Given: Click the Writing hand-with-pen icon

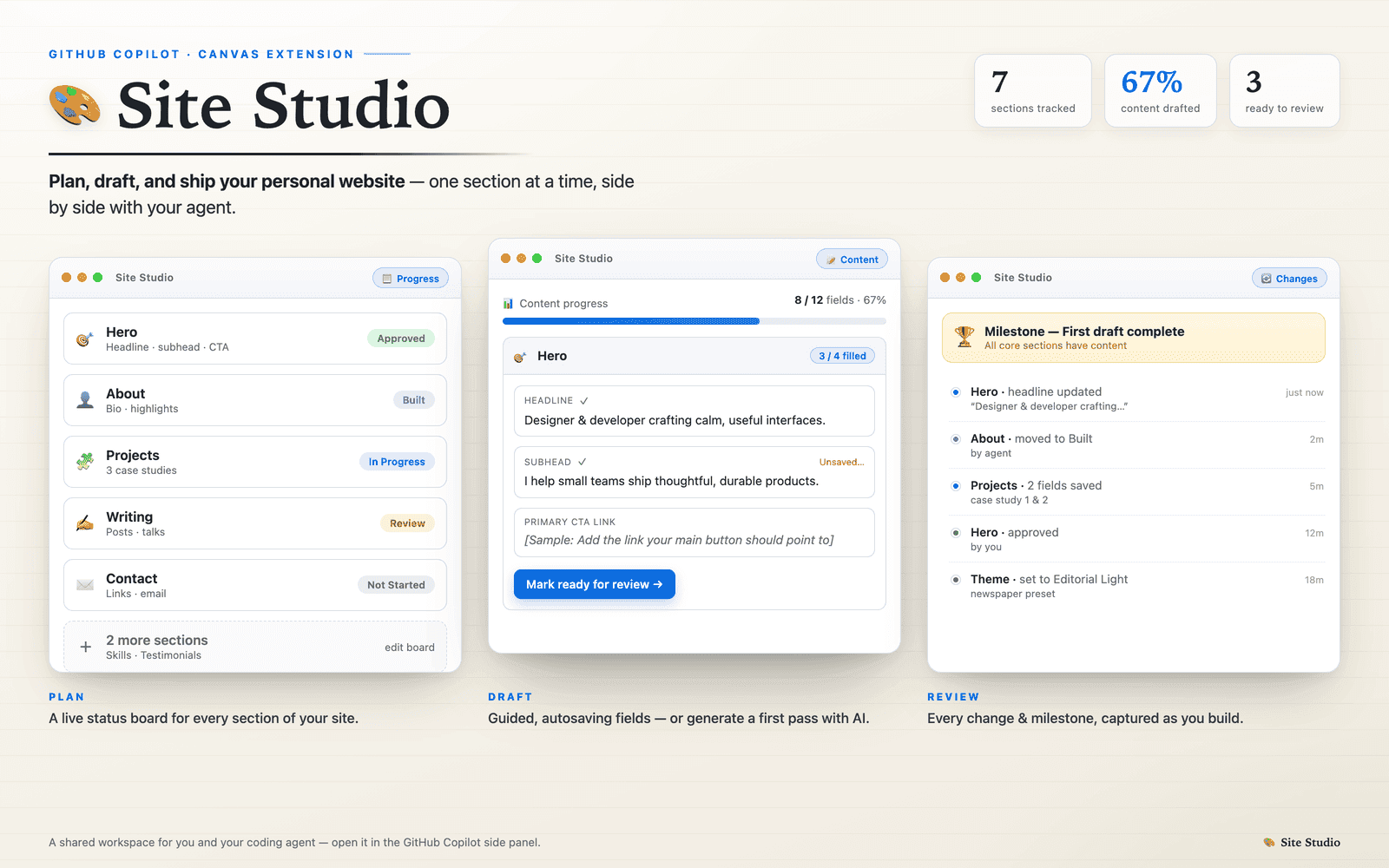Looking at the screenshot, I should (x=85, y=523).
